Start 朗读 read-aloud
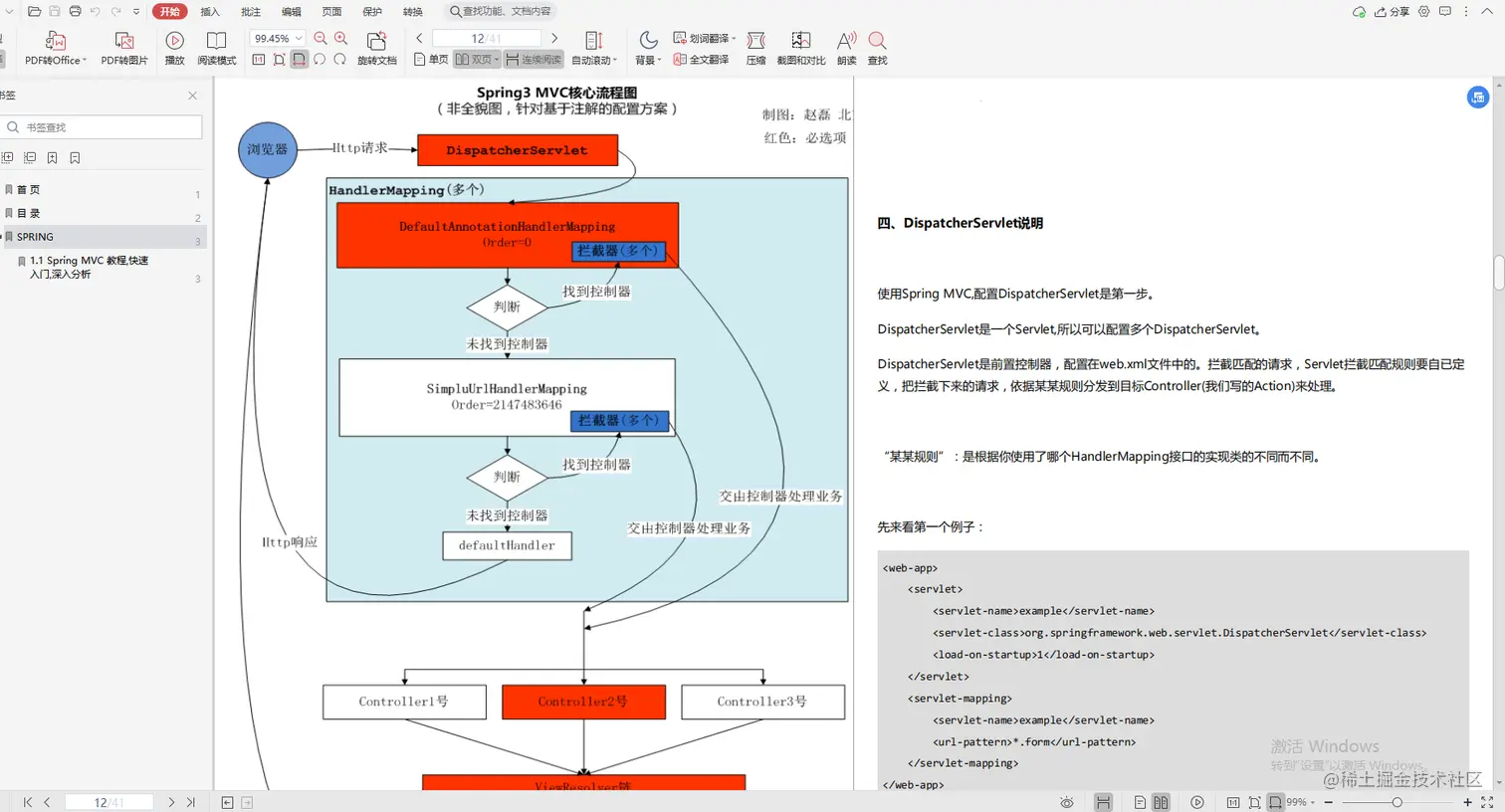Screen dimensions: 1505x812 click(843, 47)
